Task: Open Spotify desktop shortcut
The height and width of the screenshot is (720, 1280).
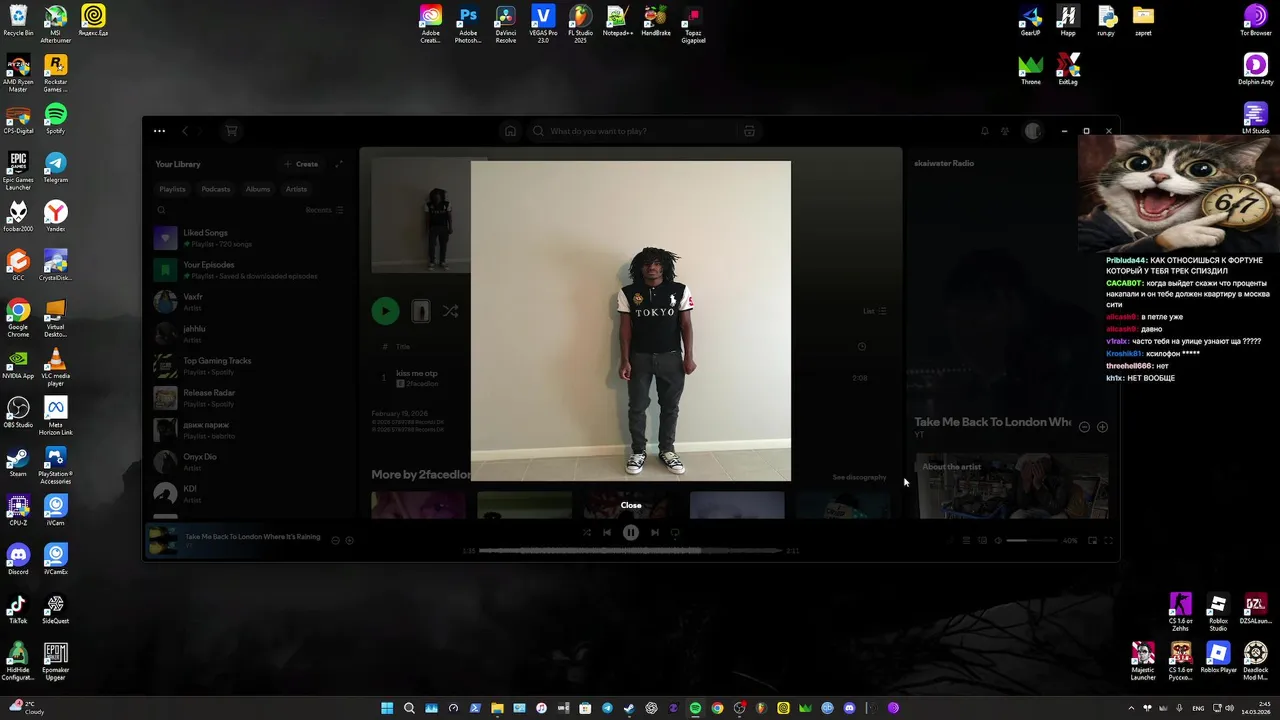Action: pyautogui.click(x=55, y=118)
